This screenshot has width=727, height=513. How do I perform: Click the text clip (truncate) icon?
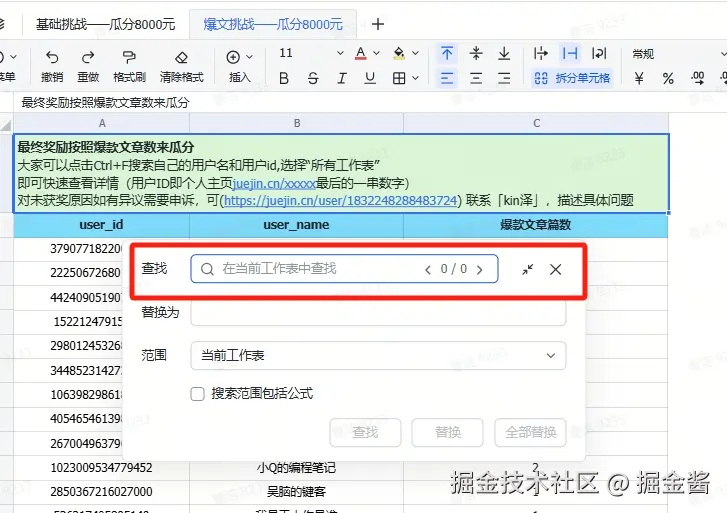[570, 53]
